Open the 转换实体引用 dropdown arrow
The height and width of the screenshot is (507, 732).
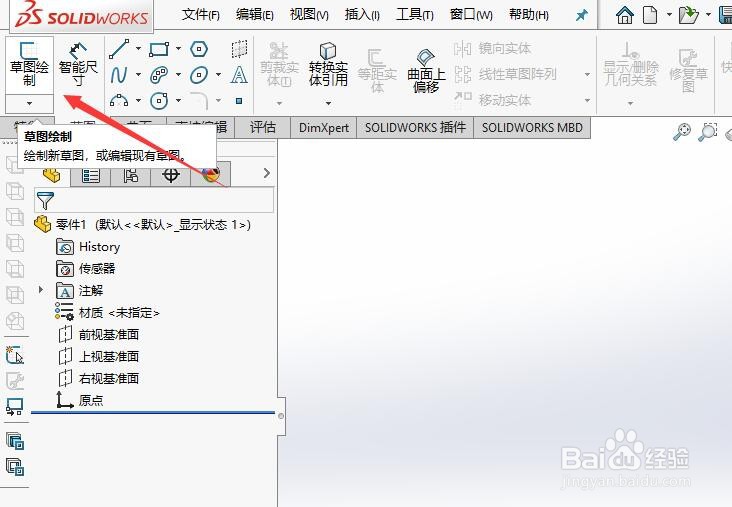pyautogui.click(x=328, y=103)
